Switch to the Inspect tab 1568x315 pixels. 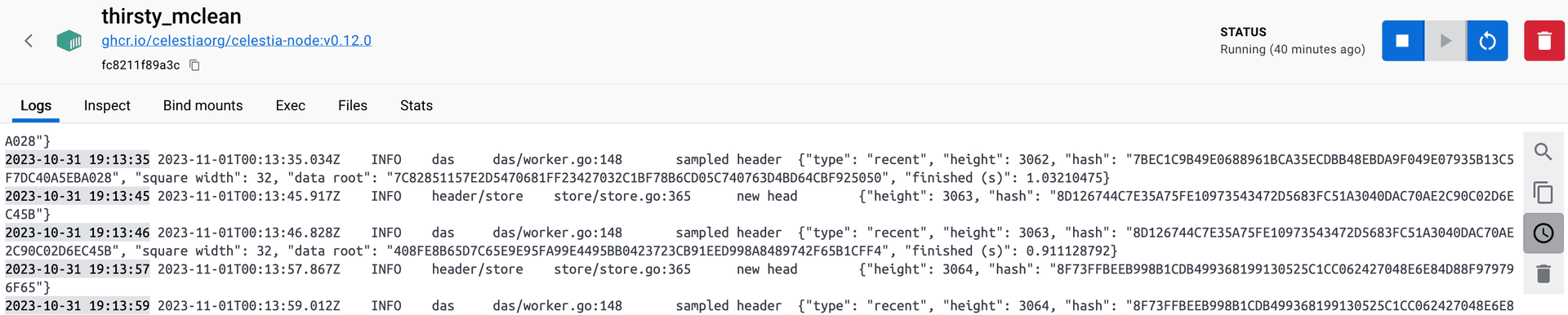tap(107, 105)
